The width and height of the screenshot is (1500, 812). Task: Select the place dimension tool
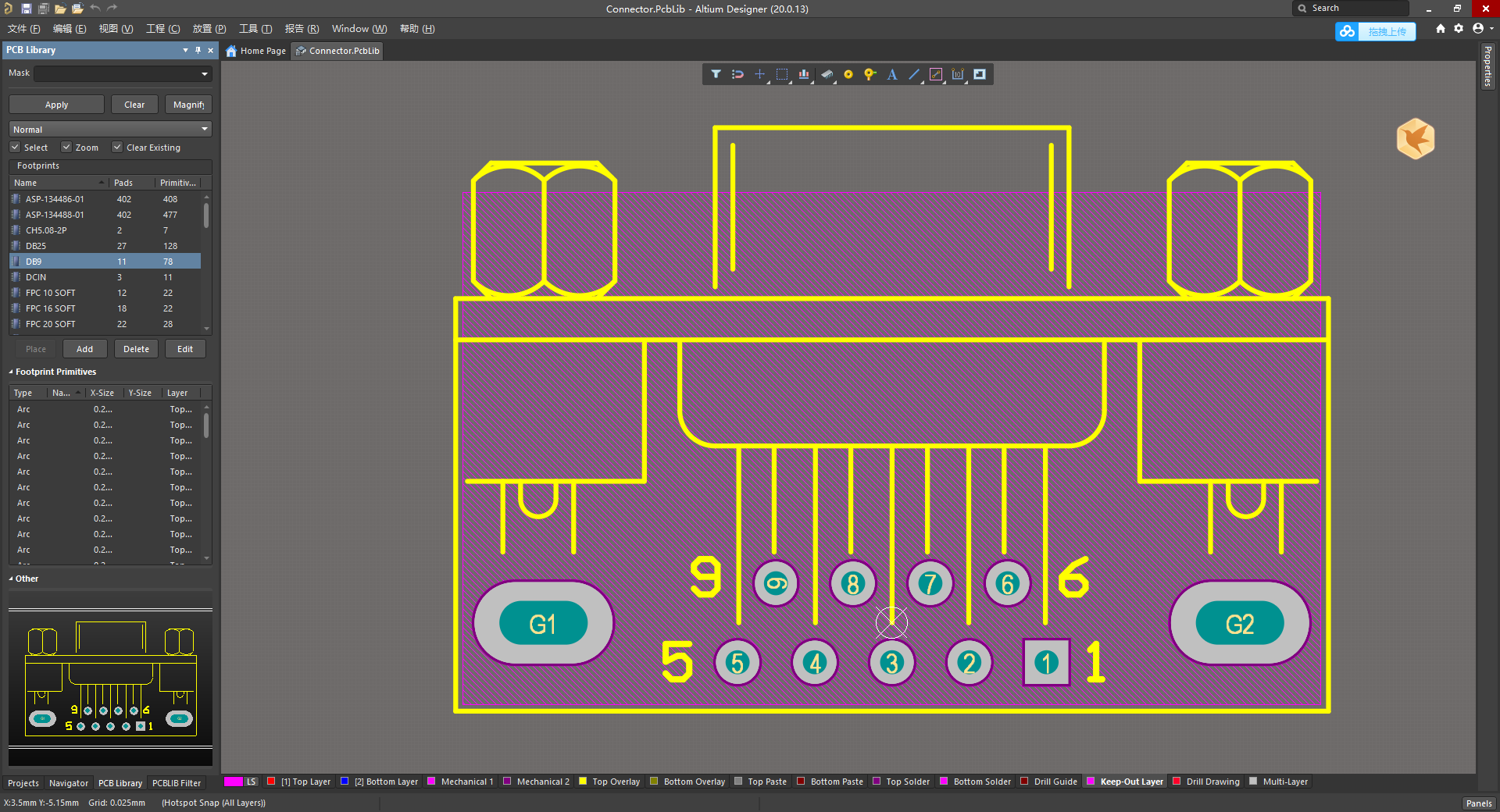(958, 74)
